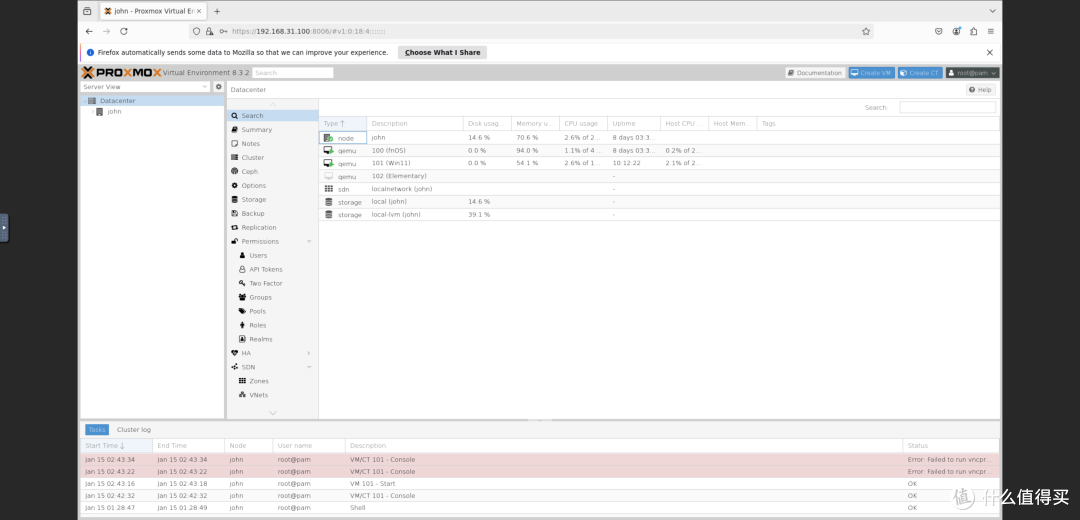This screenshot has width=1080, height=520.
Task: Expand the HA menu section
Action: 309,353
